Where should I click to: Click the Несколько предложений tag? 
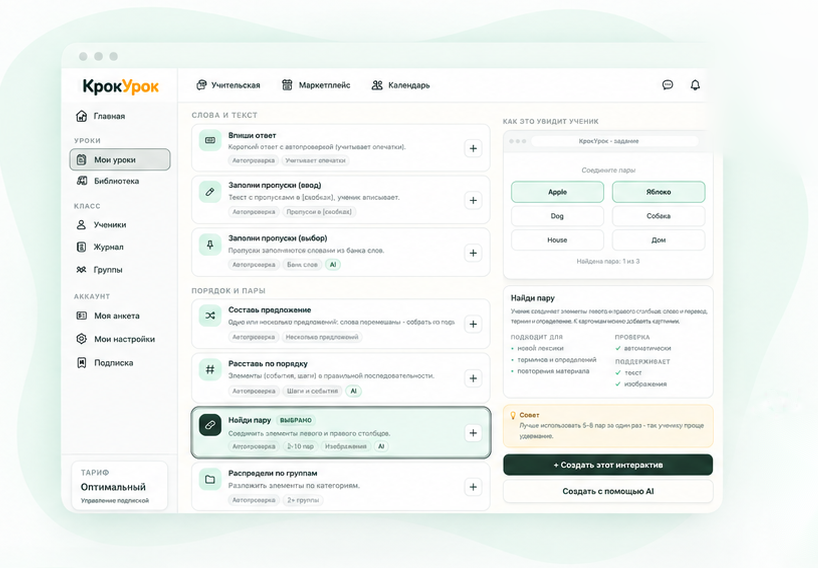[321, 337]
